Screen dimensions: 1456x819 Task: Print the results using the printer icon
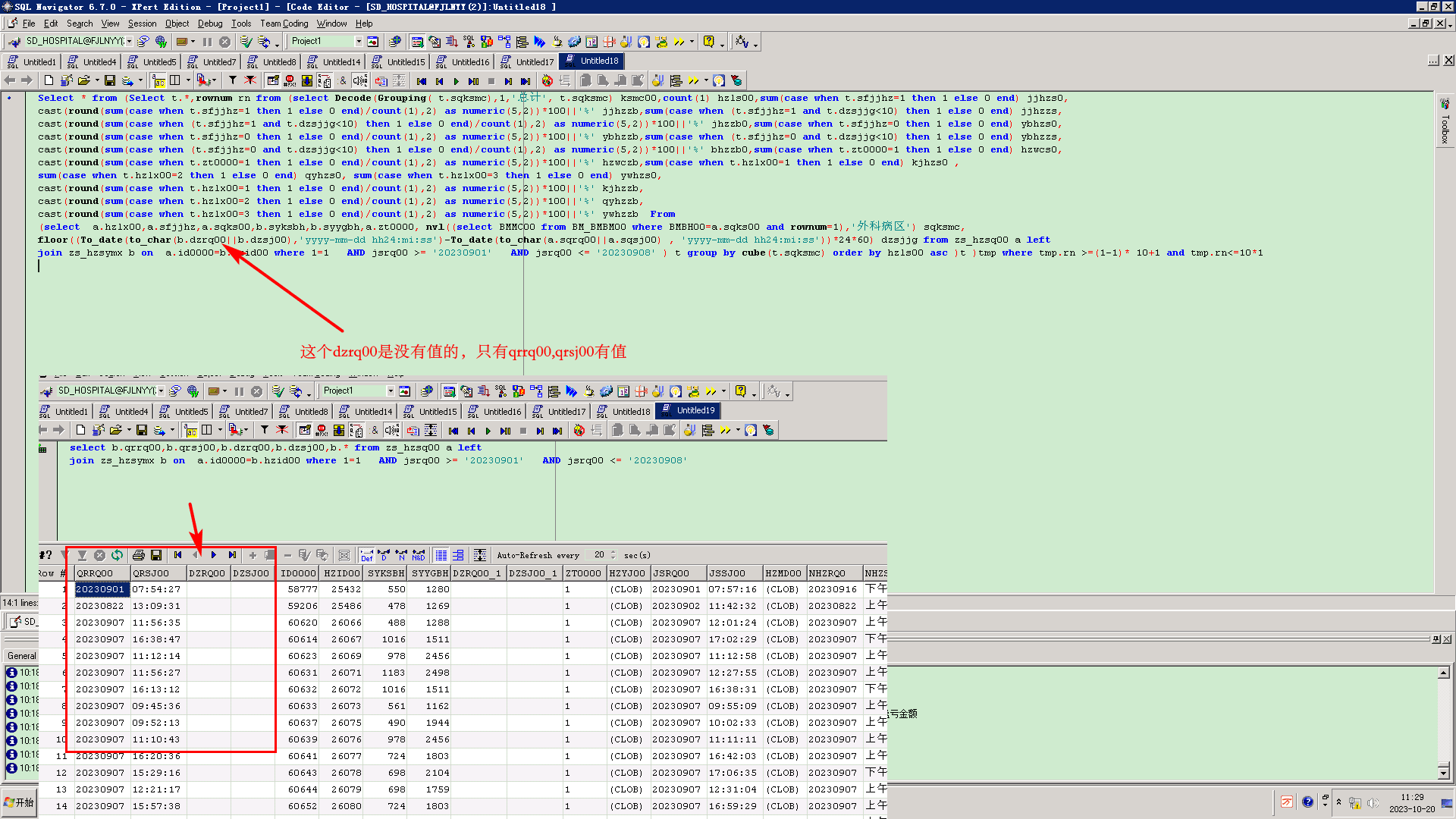138,555
